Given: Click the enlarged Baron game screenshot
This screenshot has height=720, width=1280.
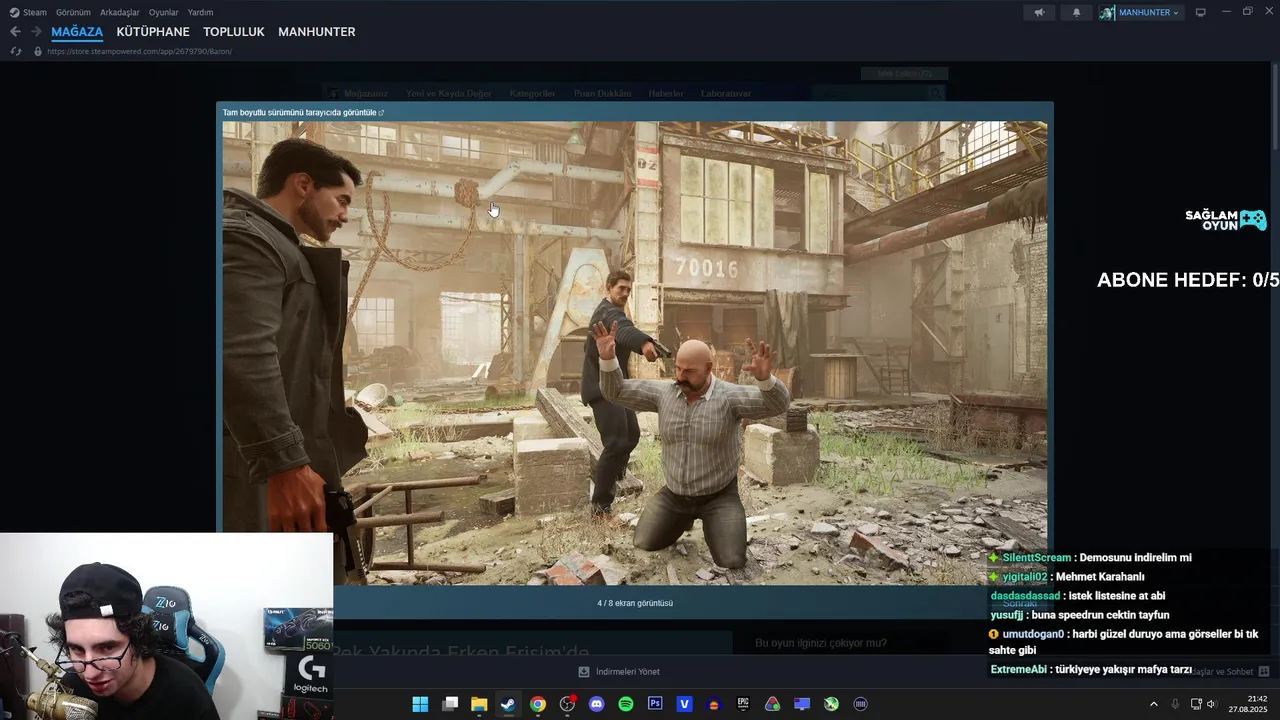Looking at the screenshot, I should [635, 353].
